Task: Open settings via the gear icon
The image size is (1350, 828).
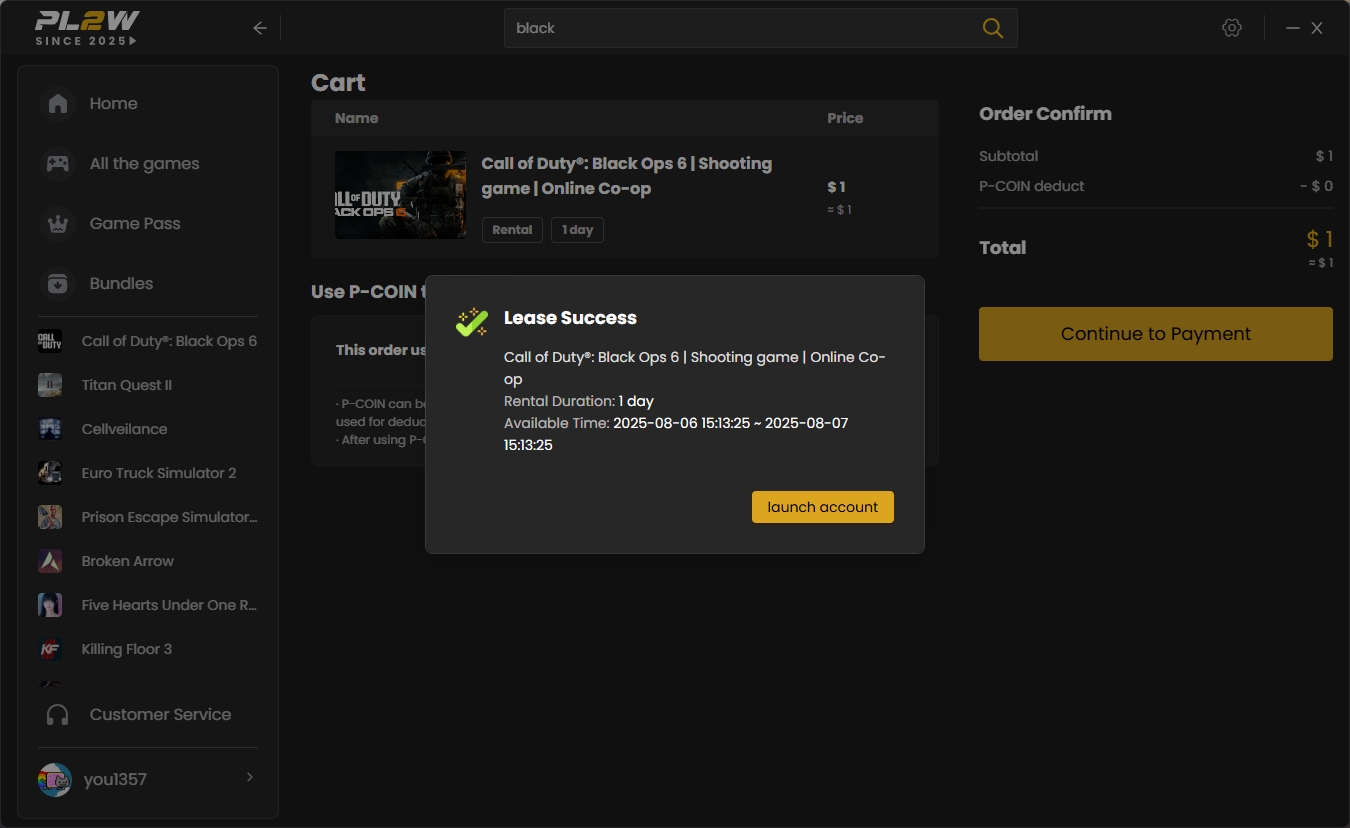Action: pyautogui.click(x=1232, y=28)
